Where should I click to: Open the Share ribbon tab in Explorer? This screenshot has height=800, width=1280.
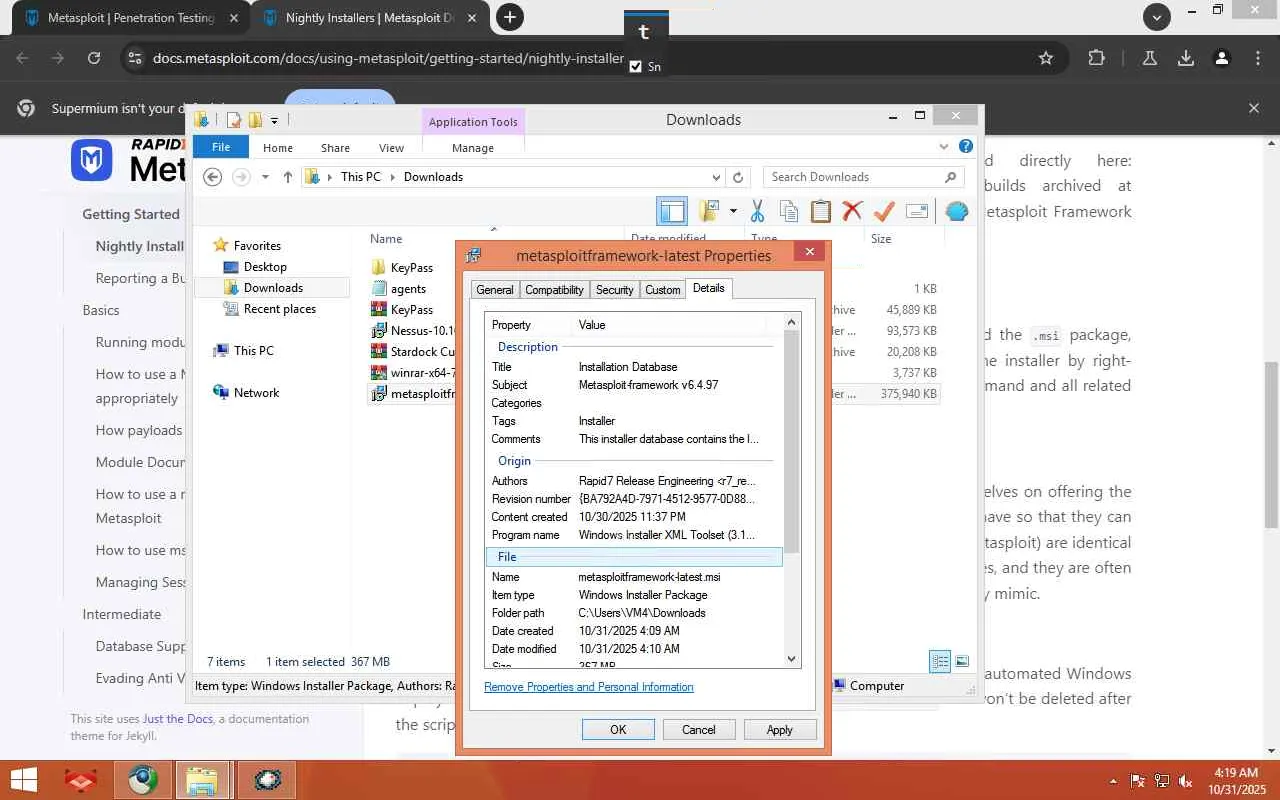coord(335,148)
